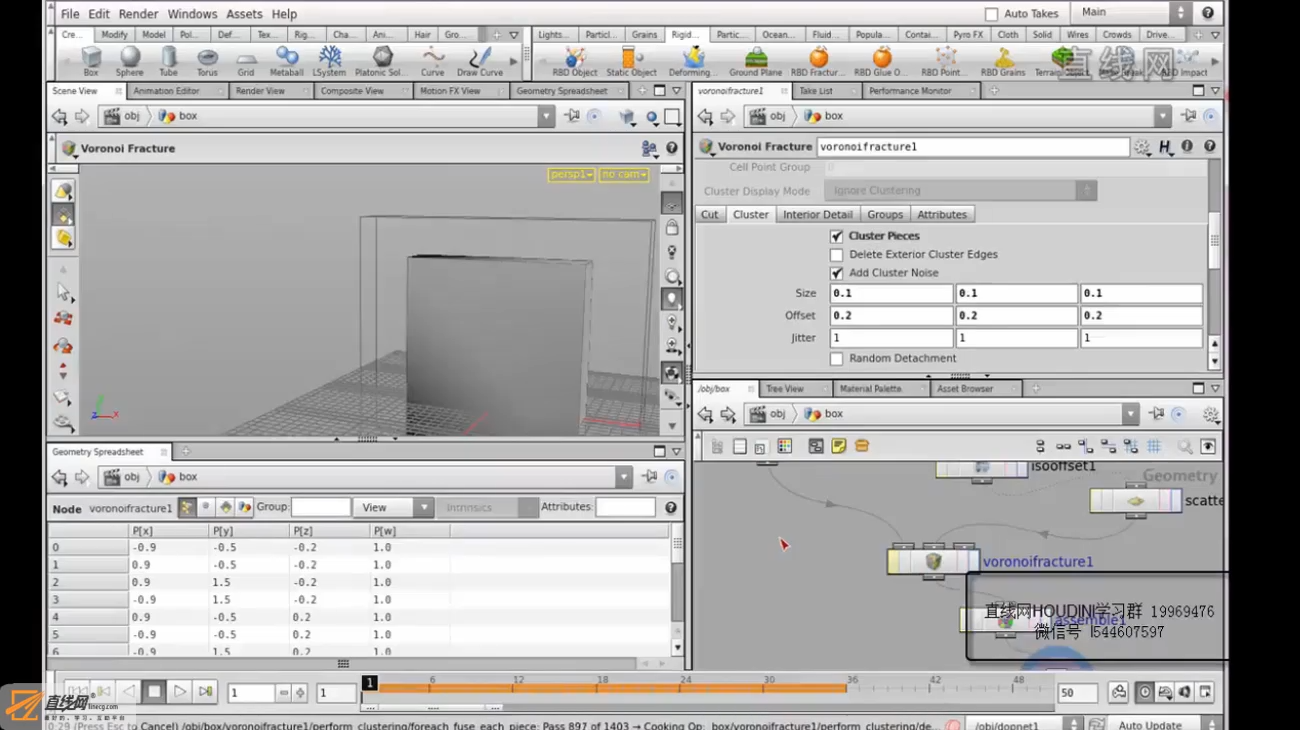Click the RBD Fractured Object tool
1300x730 pixels.
[818, 60]
